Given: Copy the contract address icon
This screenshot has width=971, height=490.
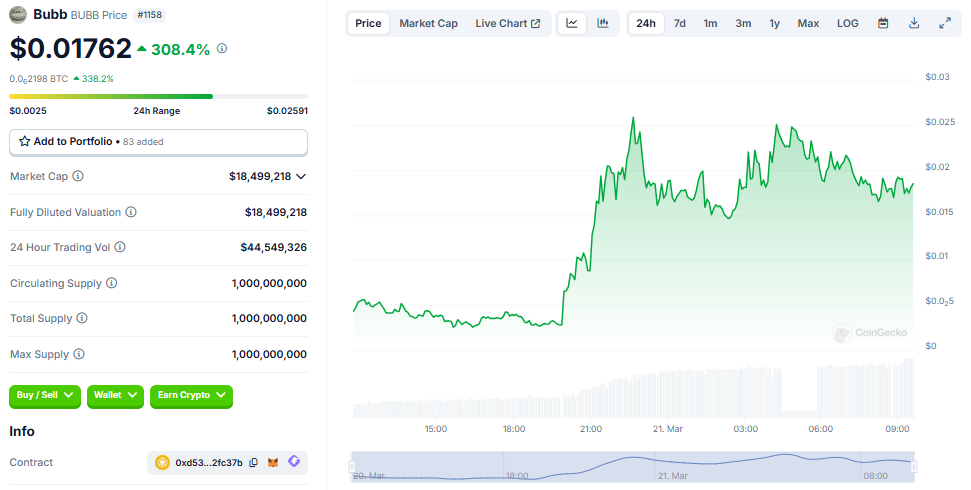Looking at the screenshot, I should [253, 463].
